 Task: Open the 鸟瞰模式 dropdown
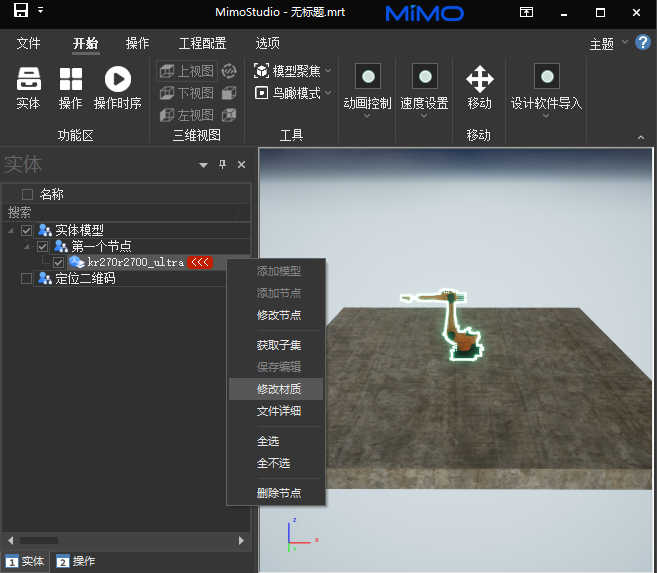pos(328,94)
